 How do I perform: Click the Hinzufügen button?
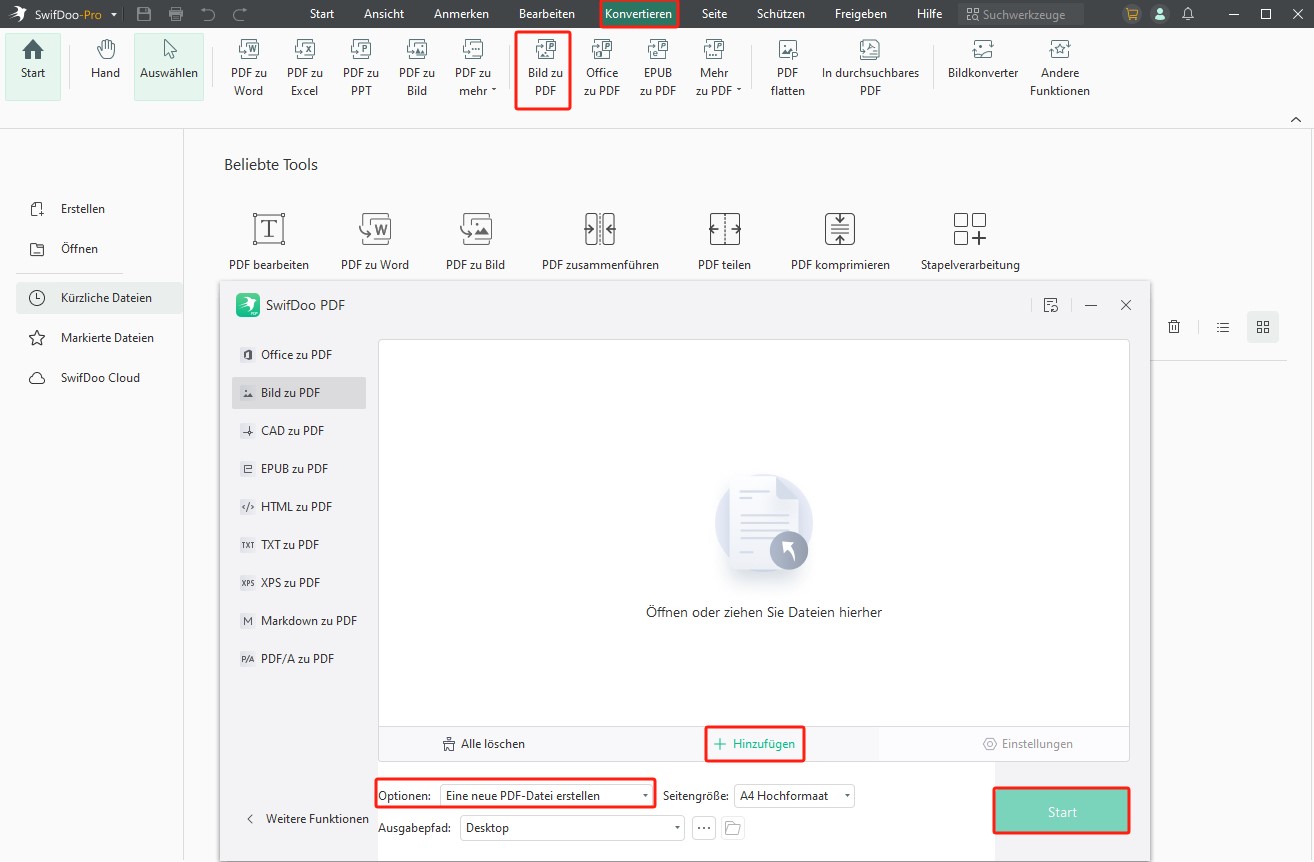(755, 744)
